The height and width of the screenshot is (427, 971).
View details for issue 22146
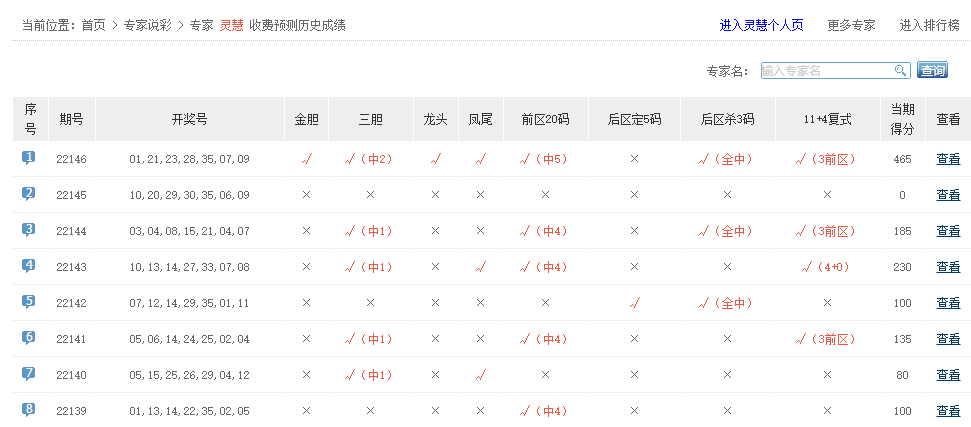(x=947, y=159)
